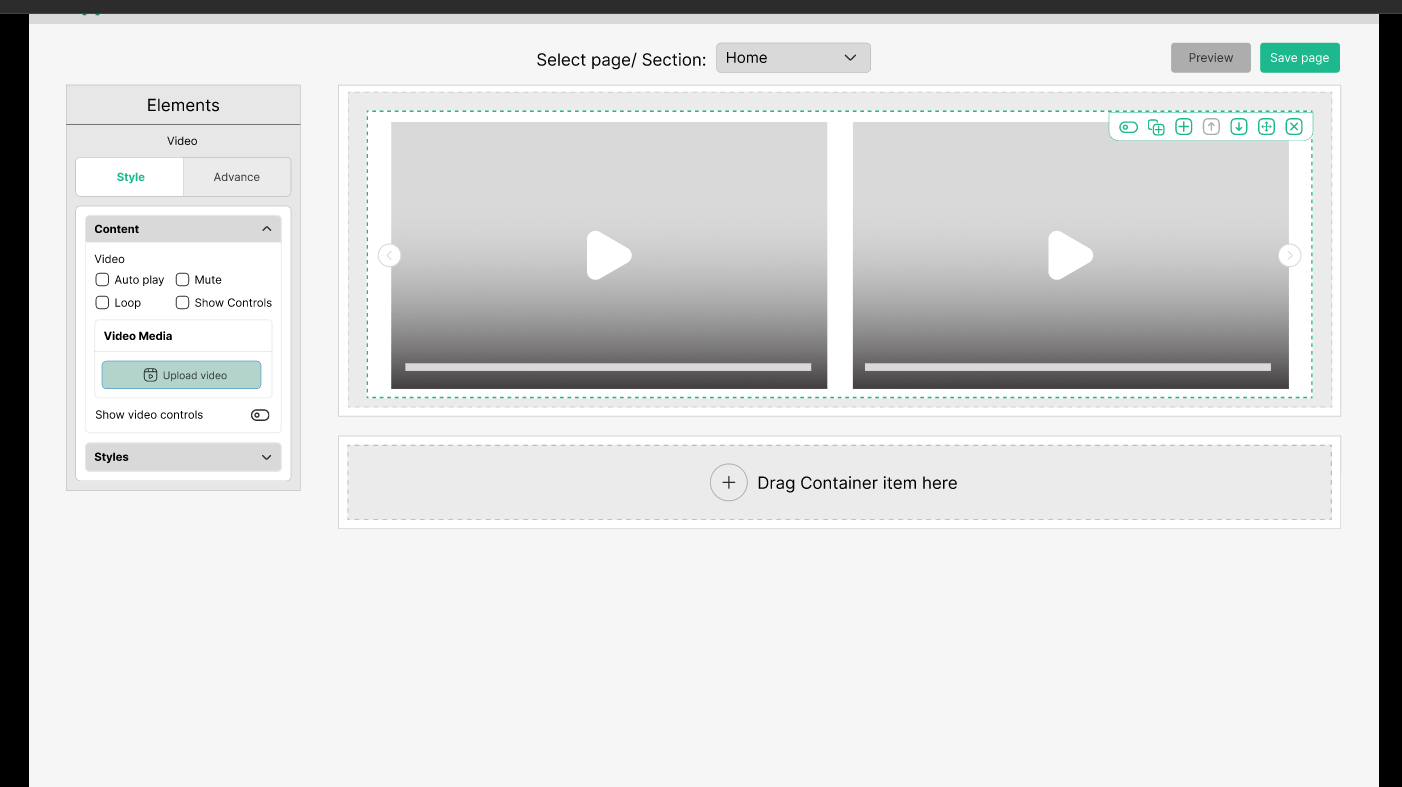Enable the Mute checkbox
This screenshot has height=787, width=1402.
pos(182,280)
